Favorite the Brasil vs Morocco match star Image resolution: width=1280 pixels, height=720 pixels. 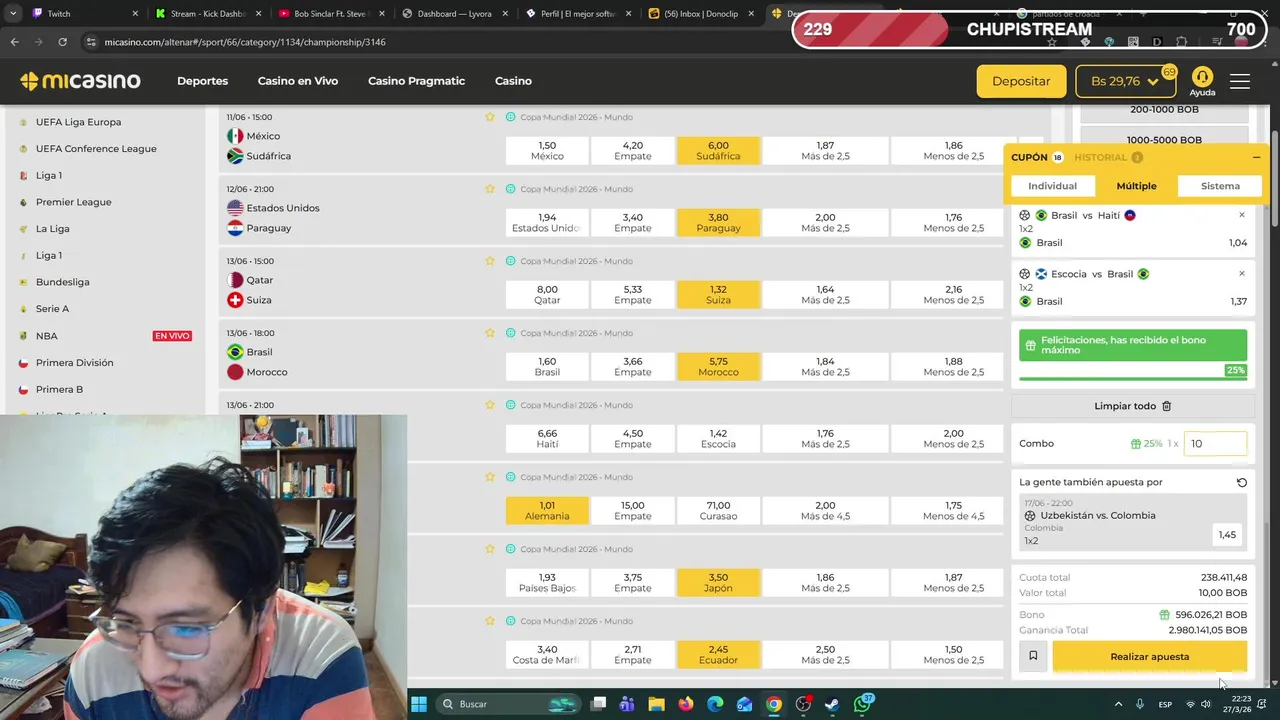pyautogui.click(x=490, y=333)
